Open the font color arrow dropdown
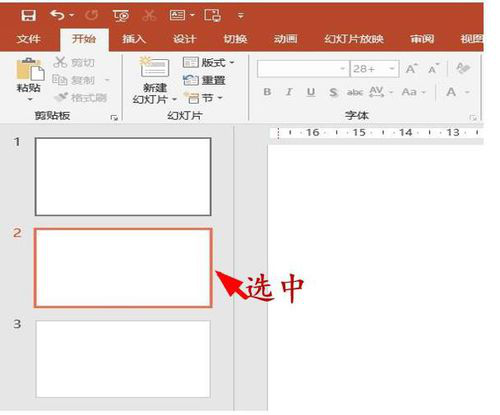 tap(467, 92)
